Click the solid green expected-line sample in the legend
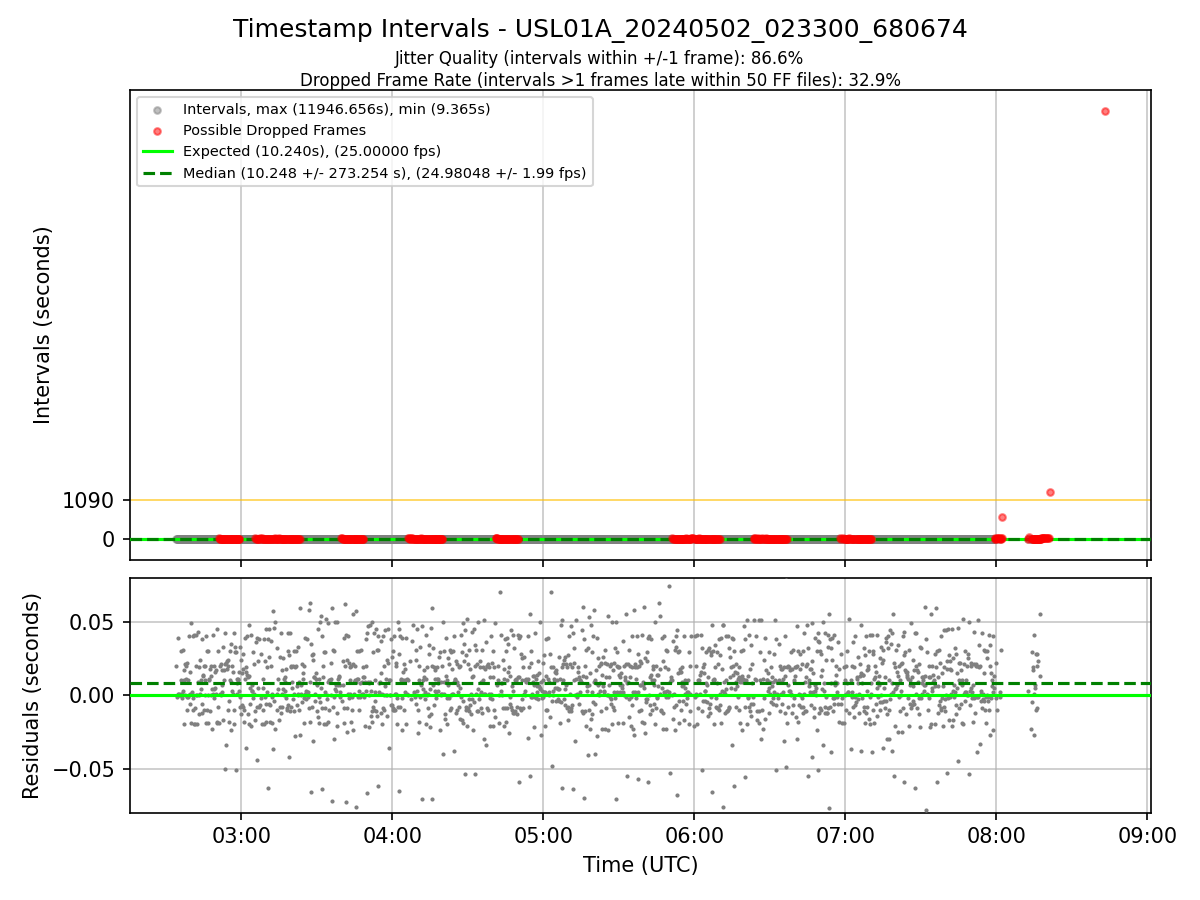 [x=157, y=151]
